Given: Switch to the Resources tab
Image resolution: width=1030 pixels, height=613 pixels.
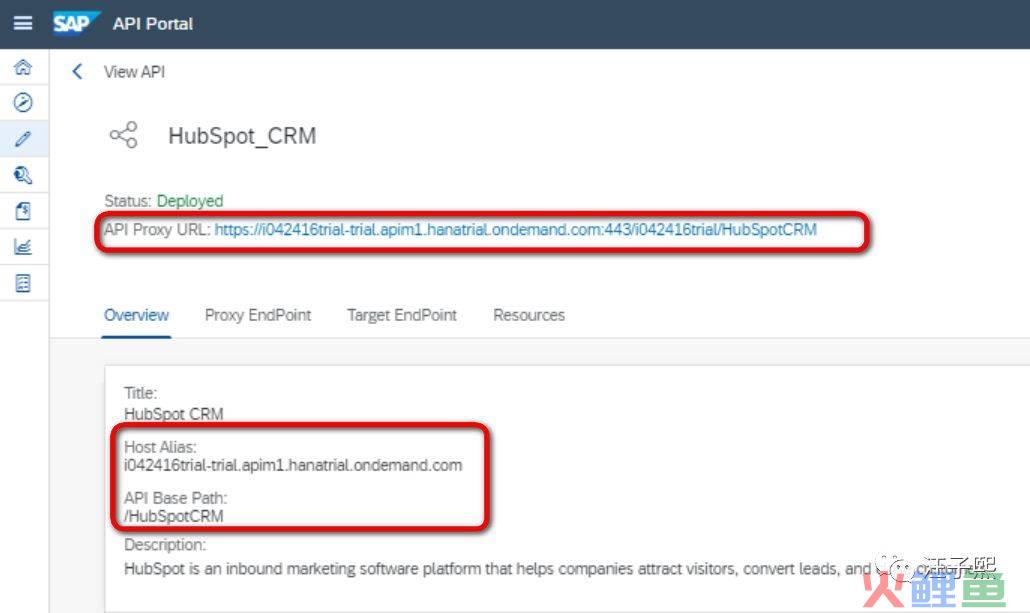Looking at the screenshot, I should coord(529,315).
